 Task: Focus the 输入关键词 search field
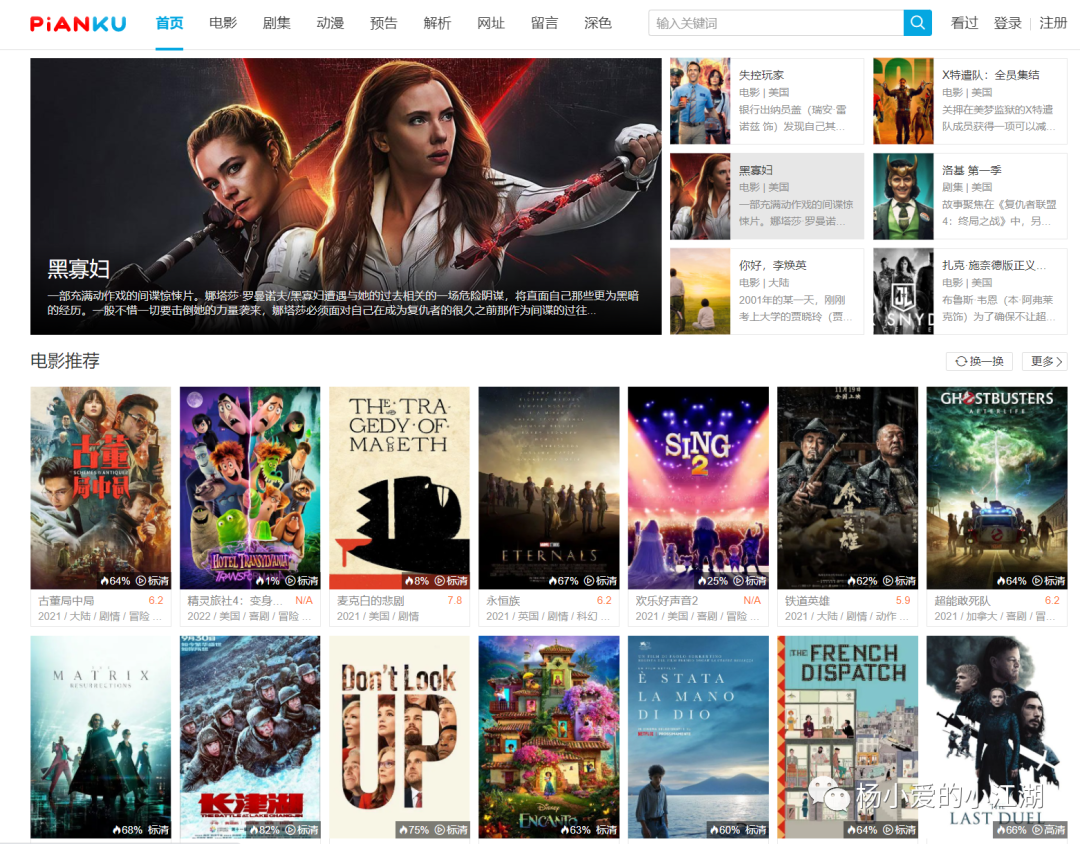click(x=776, y=23)
